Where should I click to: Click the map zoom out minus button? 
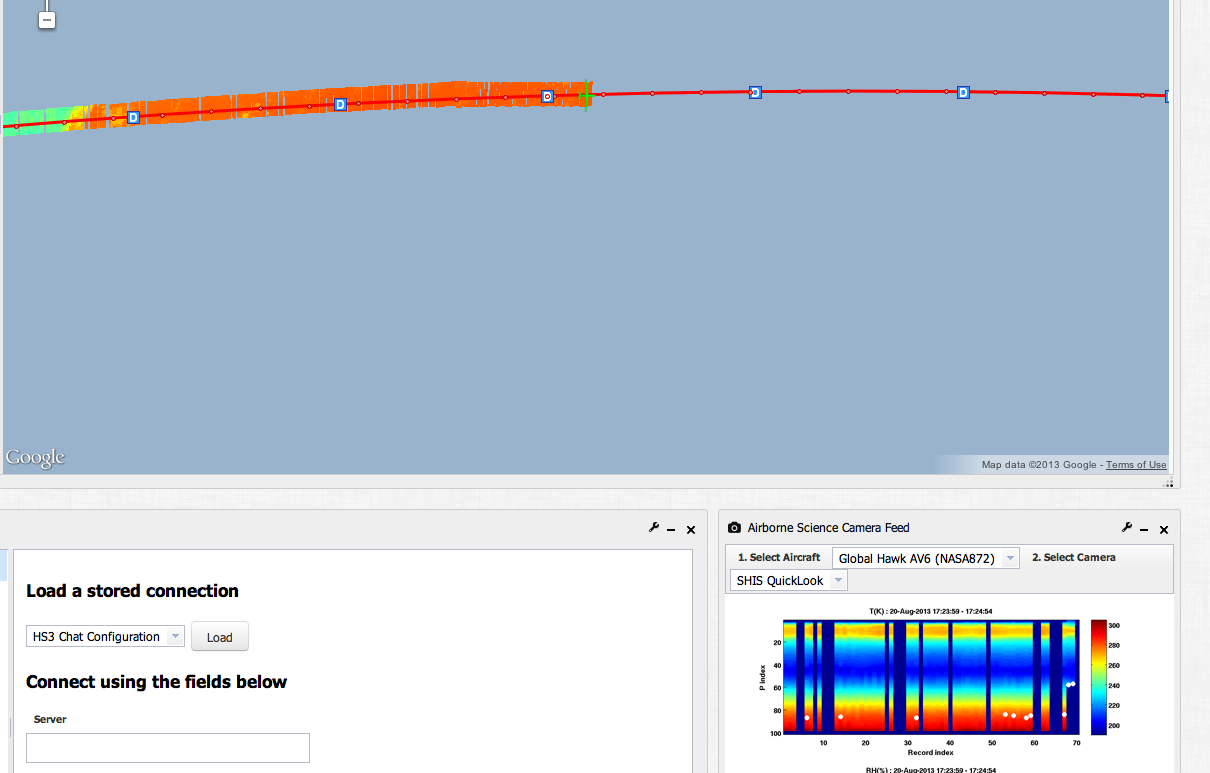46,19
